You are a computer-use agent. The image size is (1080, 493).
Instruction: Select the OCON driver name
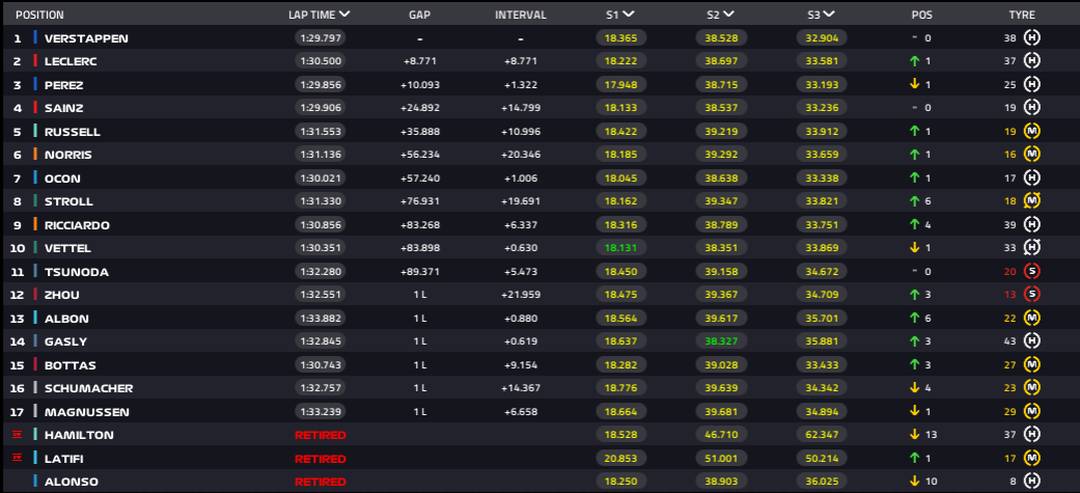(62, 178)
